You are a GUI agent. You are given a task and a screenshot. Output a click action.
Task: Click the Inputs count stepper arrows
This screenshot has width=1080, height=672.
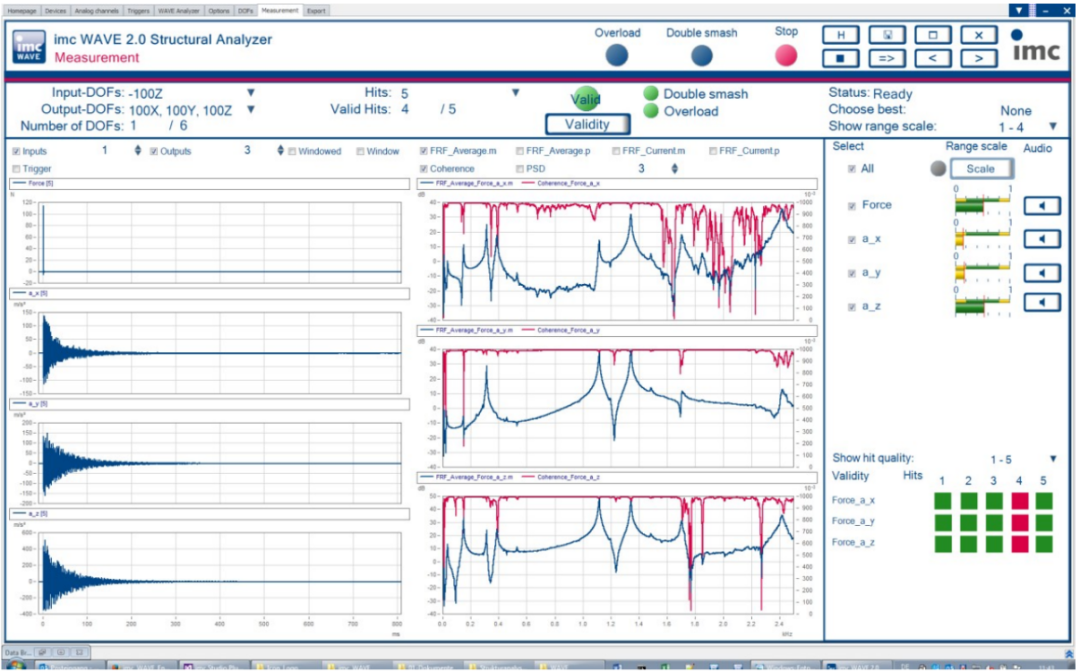click(x=138, y=151)
